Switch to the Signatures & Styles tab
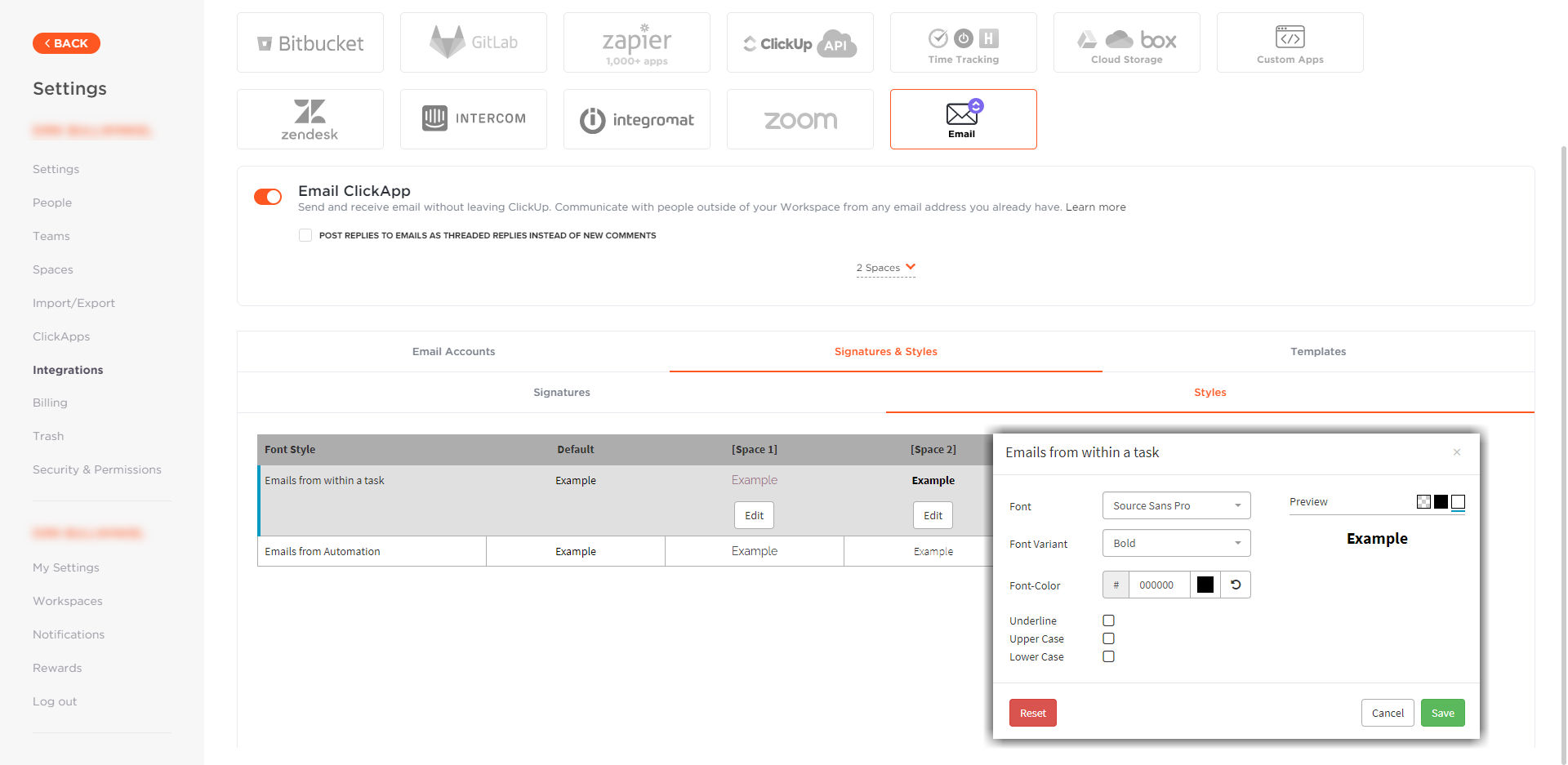 (x=886, y=352)
